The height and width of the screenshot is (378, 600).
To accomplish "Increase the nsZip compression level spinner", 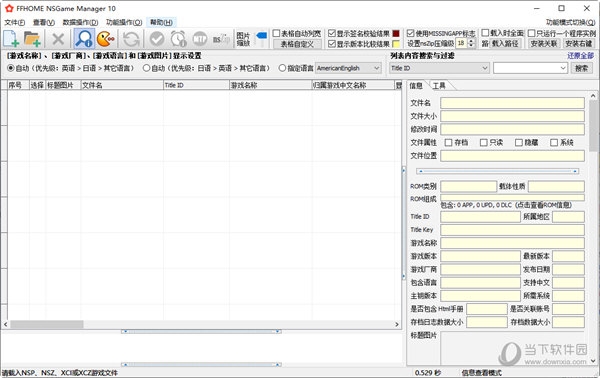I will [x=471, y=41].
